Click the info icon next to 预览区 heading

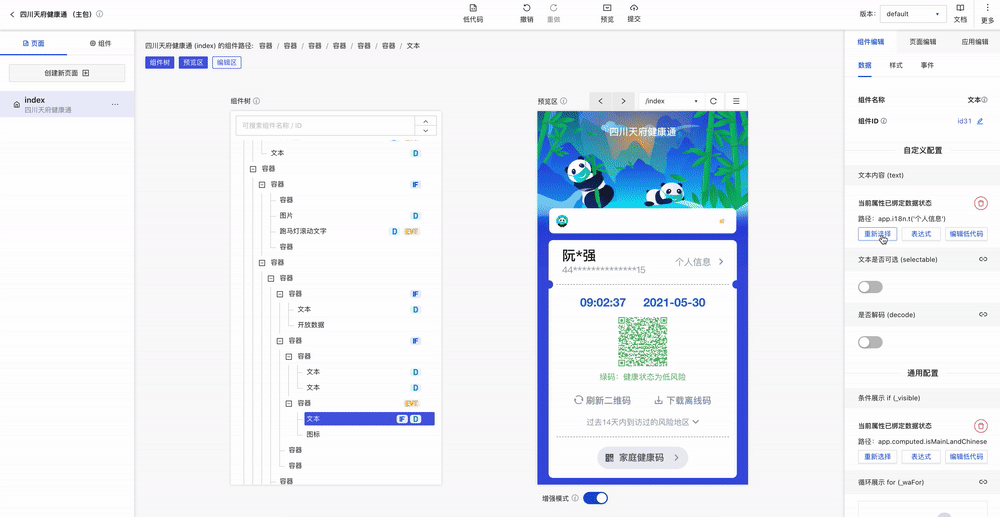click(564, 101)
